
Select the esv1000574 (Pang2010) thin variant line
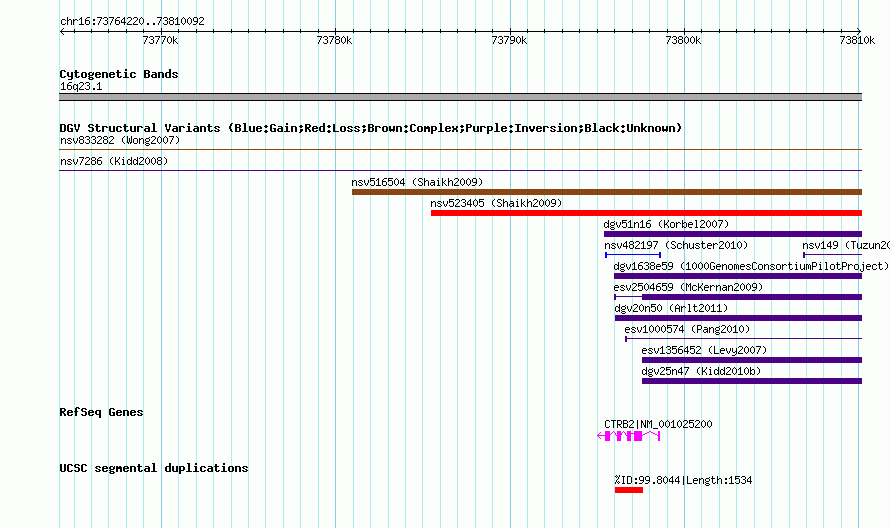click(x=744, y=339)
